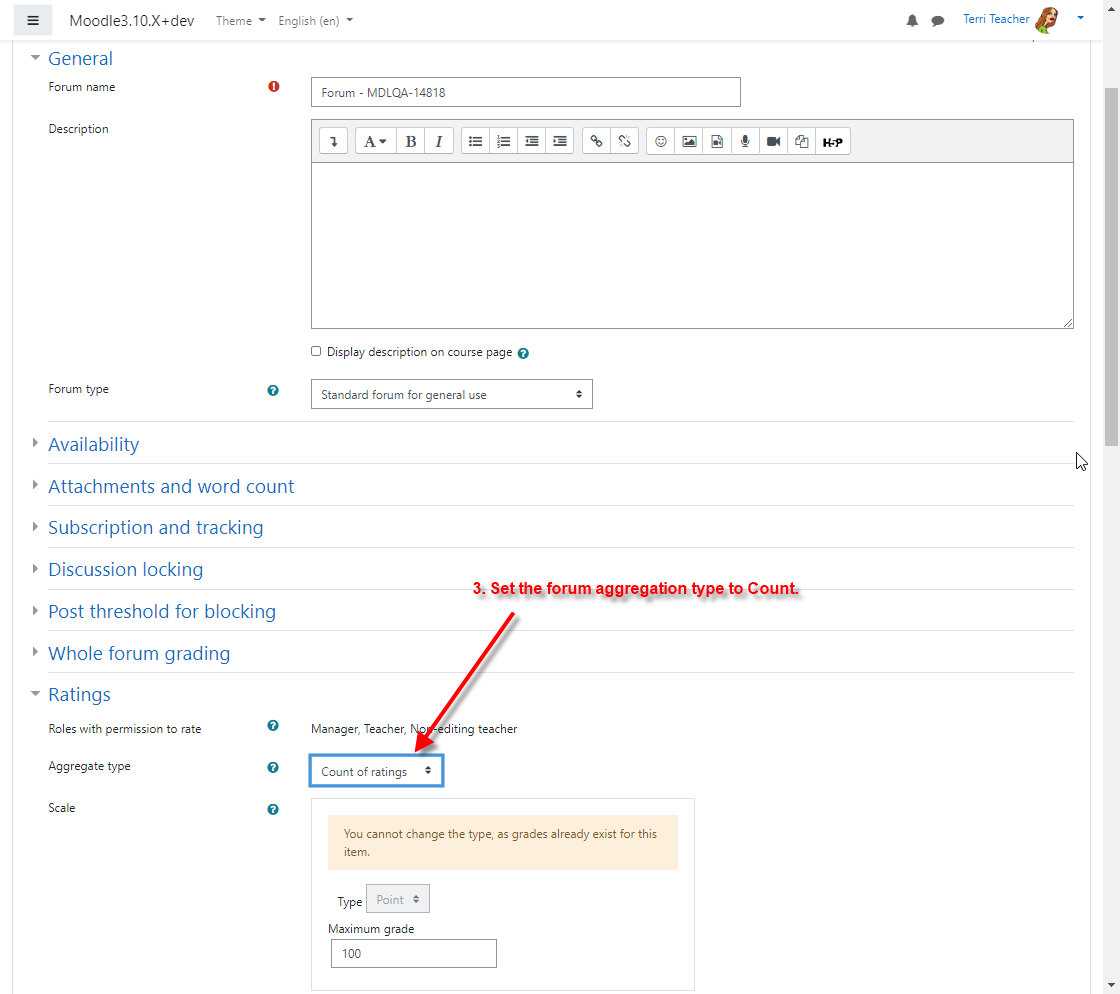Open the emoji picker

tap(661, 141)
